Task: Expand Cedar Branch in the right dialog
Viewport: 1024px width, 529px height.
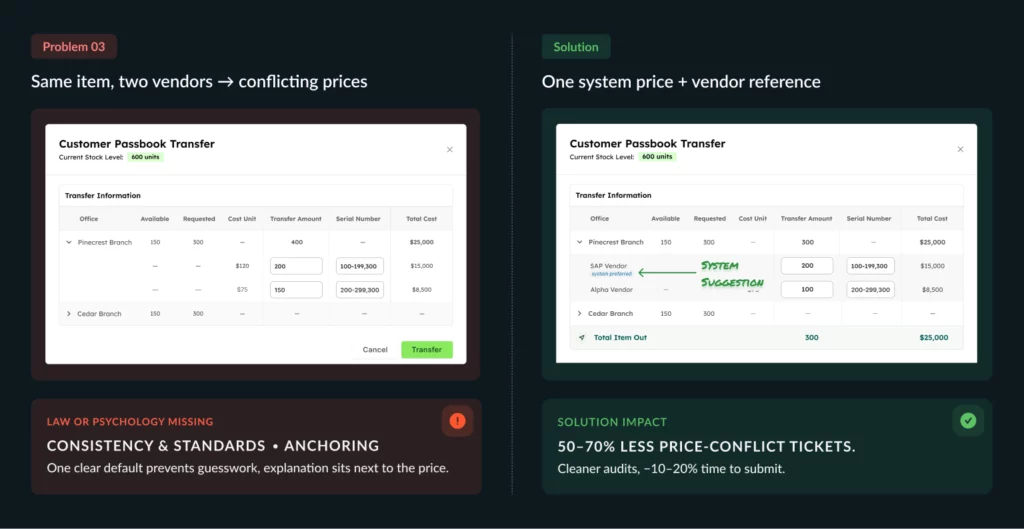Action: [580, 314]
